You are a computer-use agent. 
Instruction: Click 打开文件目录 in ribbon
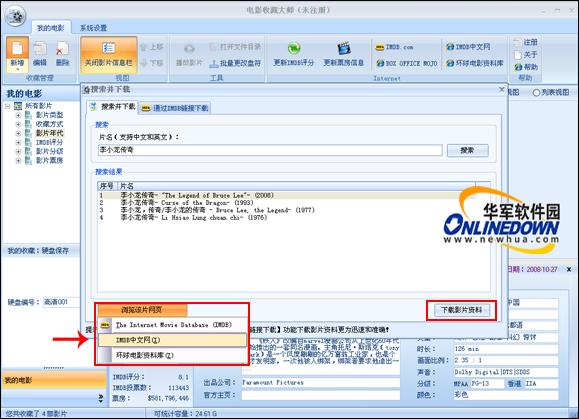coord(235,47)
